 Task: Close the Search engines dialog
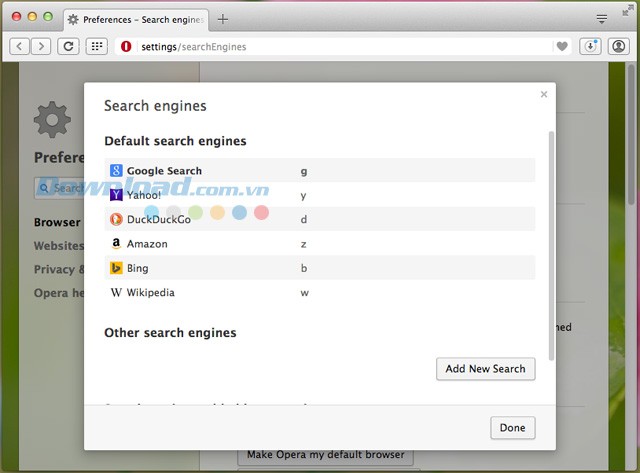pos(544,94)
